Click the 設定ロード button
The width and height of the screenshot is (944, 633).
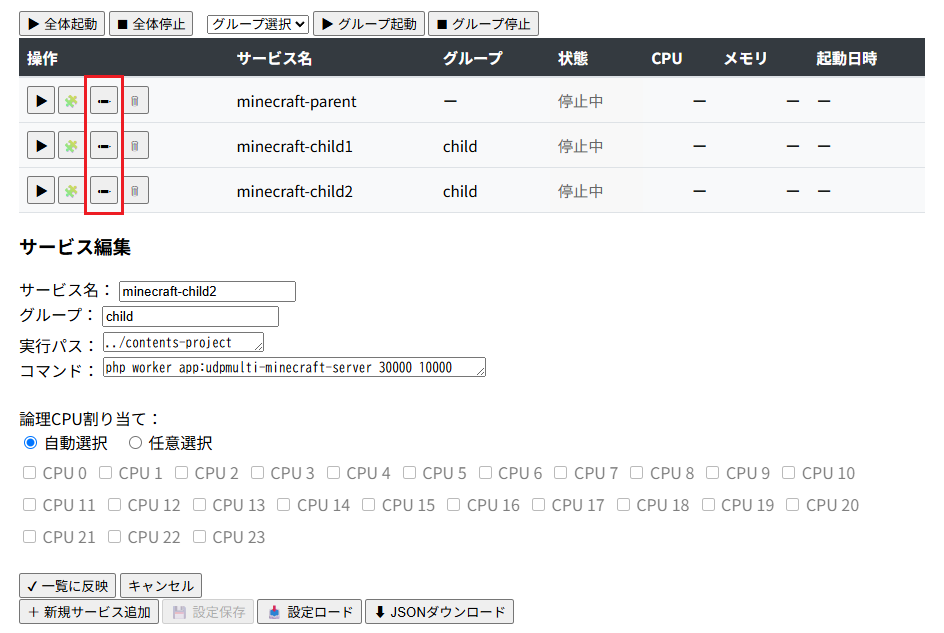click(x=309, y=611)
